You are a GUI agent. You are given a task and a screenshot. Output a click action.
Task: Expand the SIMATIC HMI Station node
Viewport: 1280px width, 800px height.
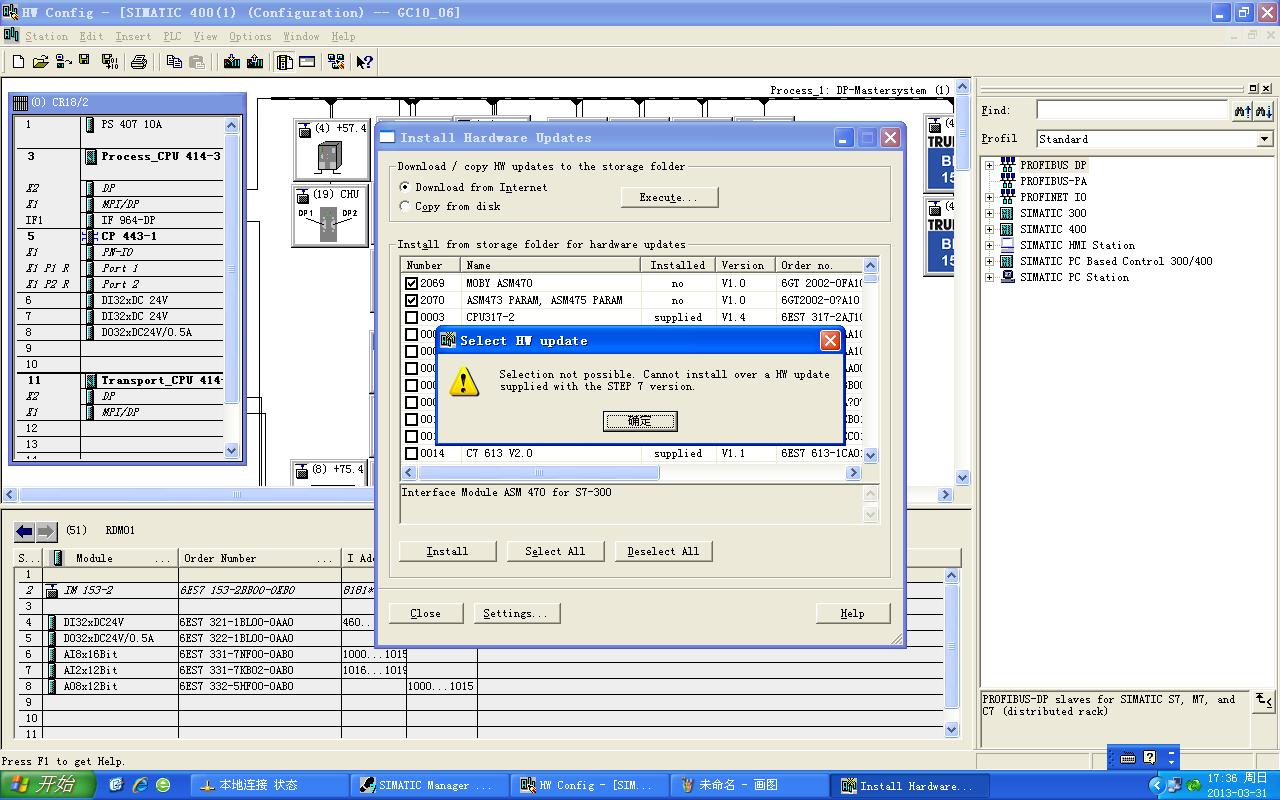(989, 245)
